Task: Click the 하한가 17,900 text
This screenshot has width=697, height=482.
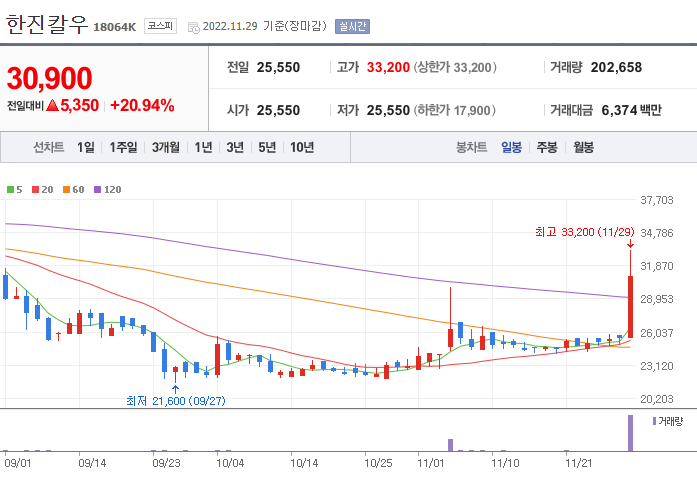Action: [x=455, y=110]
